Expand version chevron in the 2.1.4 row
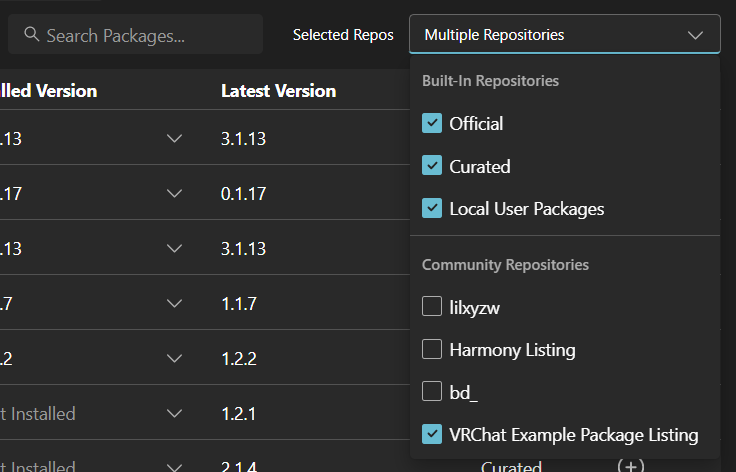 tap(175, 465)
